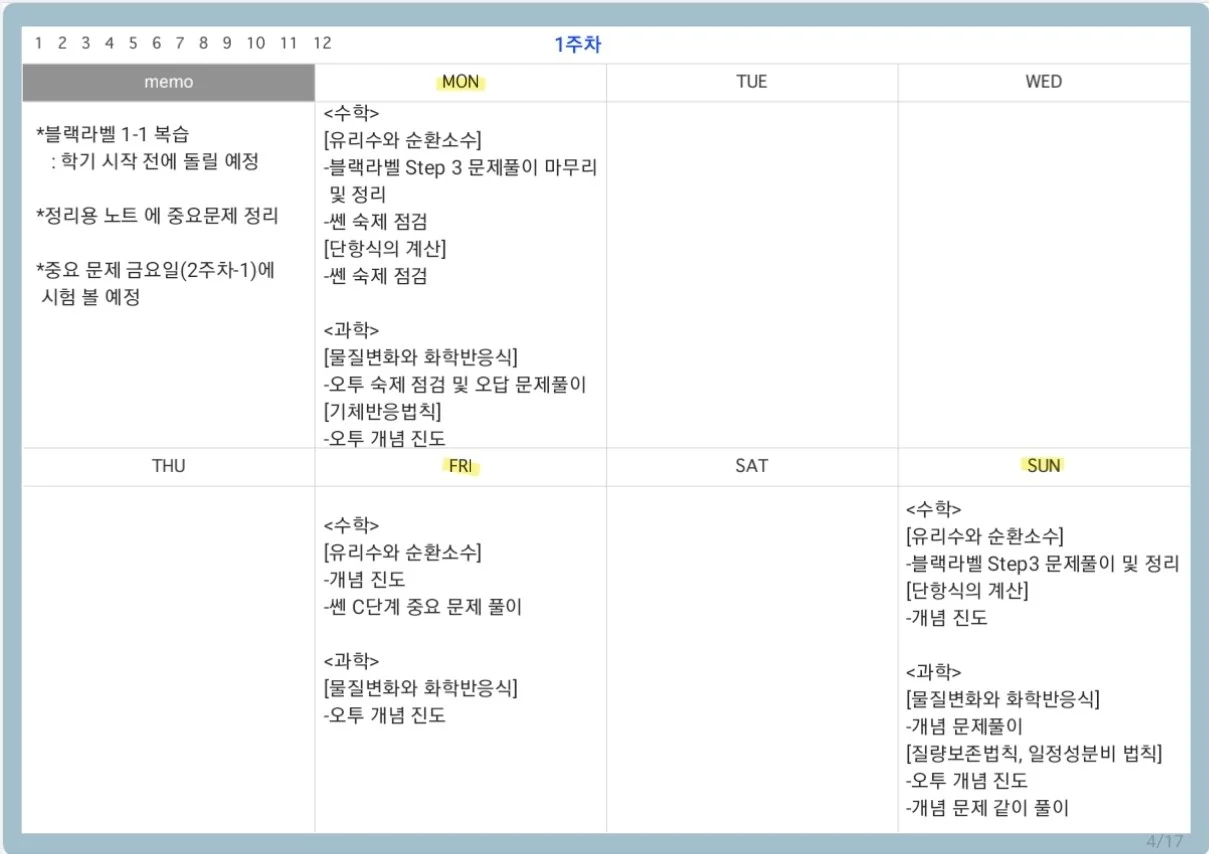Click the SAT day header
The height and width of the screenshot is (854, 1209).
(x=752, y=466)
